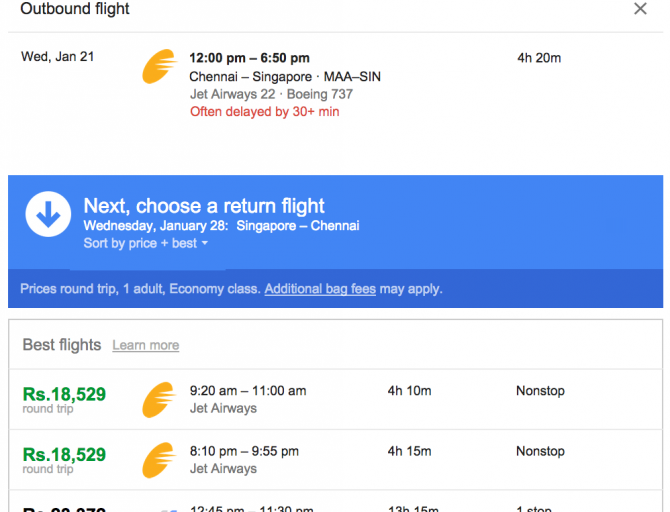
Task: Click the blue down-arrow circle icon
Action: (x=48, y=214)
